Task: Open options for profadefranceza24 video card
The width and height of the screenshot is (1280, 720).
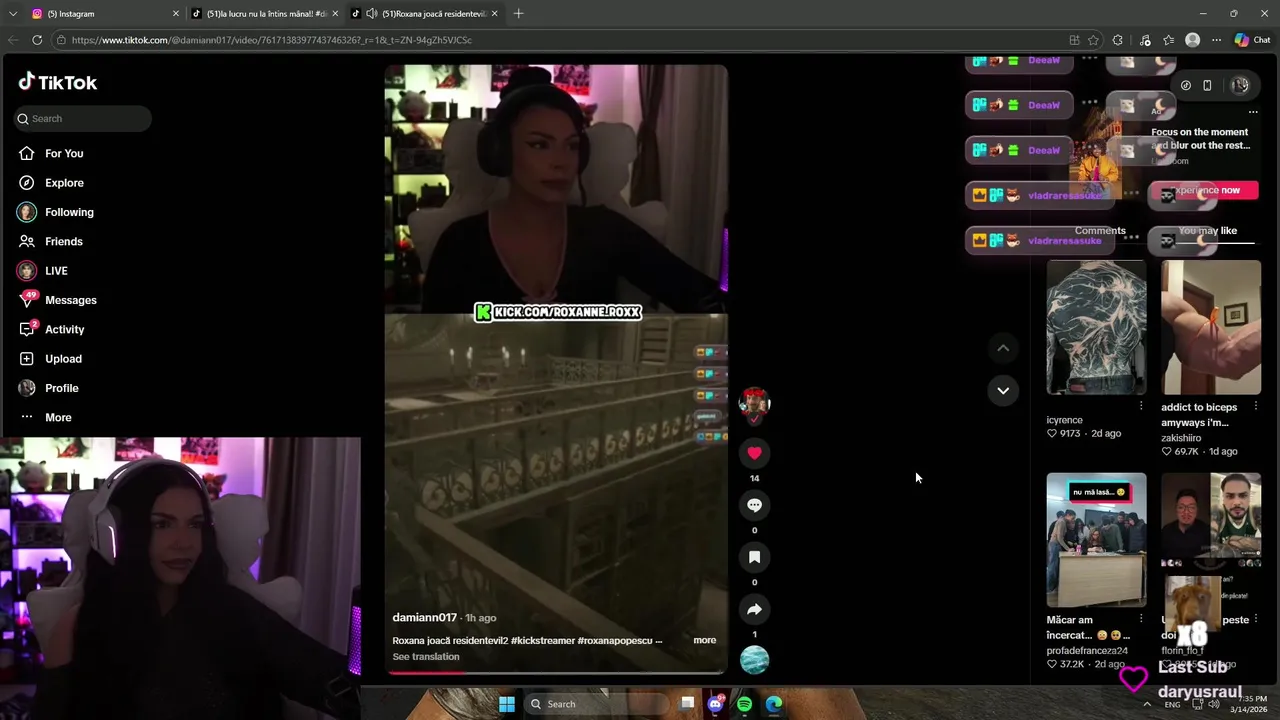Action: 1141,619
